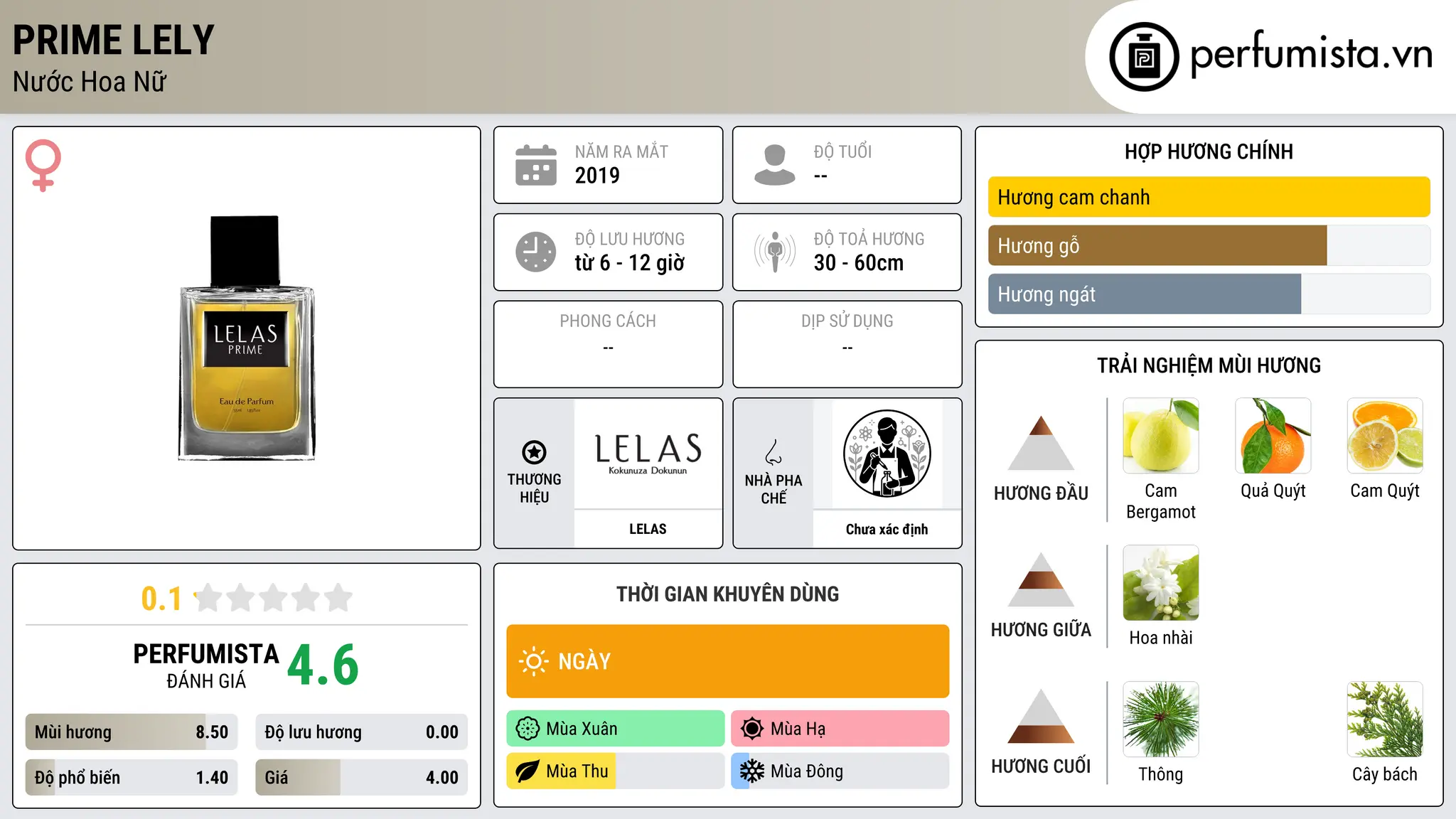Select the Mùa Đông season bar
Viewport: 1456px width, 819px height.
click(x=840, y=771)
